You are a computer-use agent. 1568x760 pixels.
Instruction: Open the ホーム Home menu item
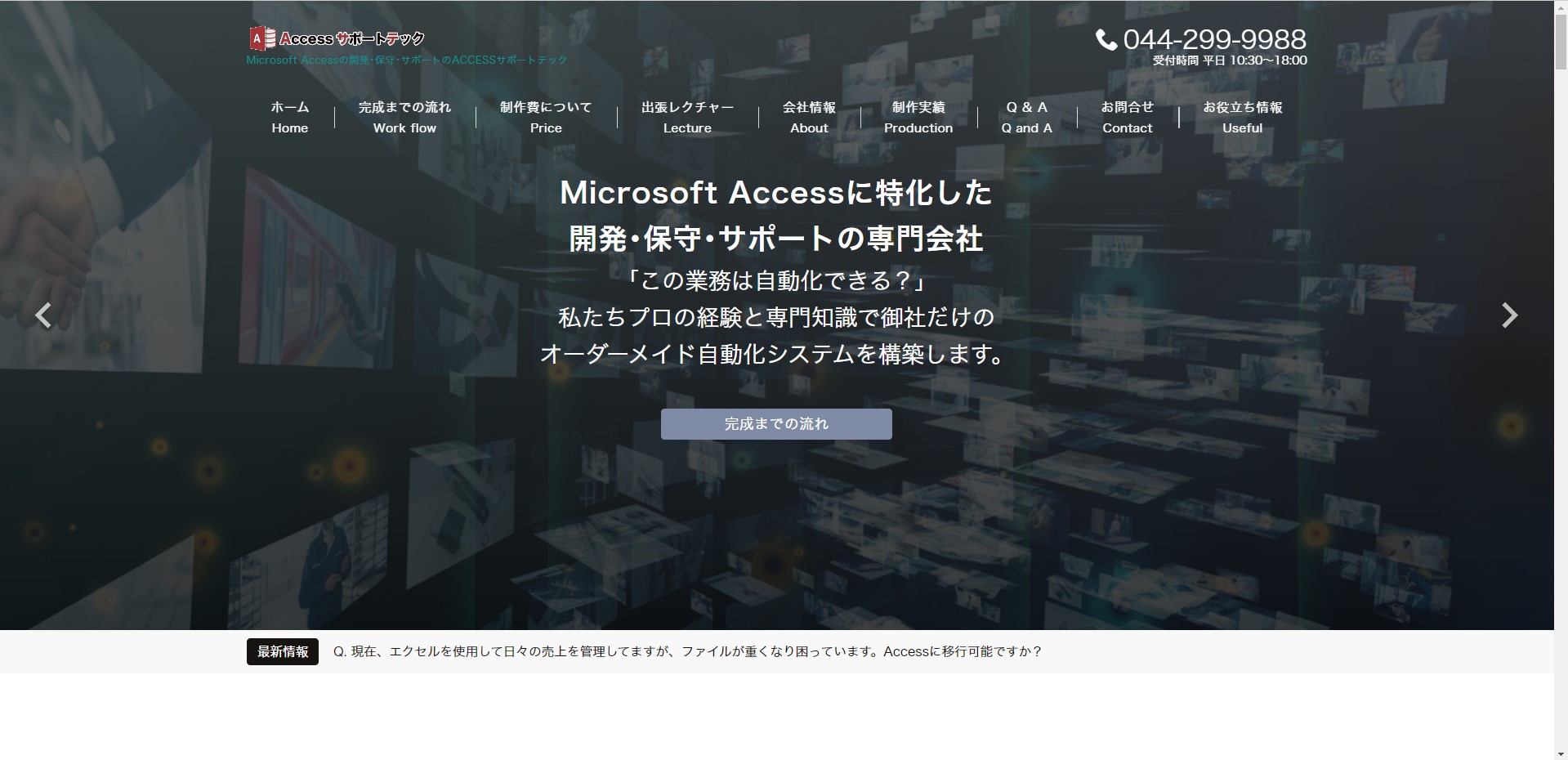(289, 118)
